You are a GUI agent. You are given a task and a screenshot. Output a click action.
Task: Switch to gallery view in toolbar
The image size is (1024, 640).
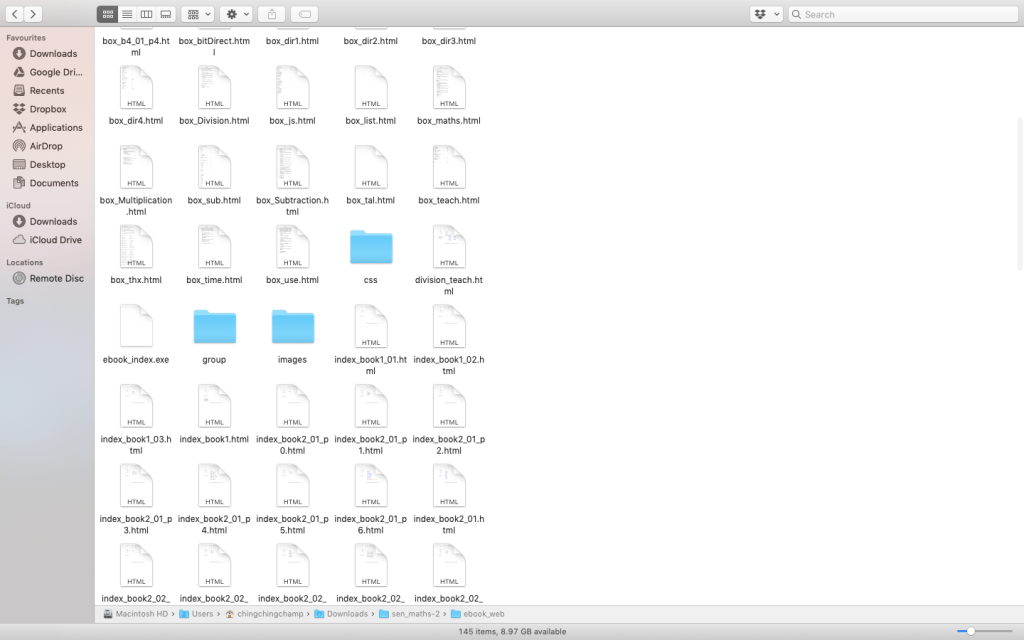tap(166, 14)
